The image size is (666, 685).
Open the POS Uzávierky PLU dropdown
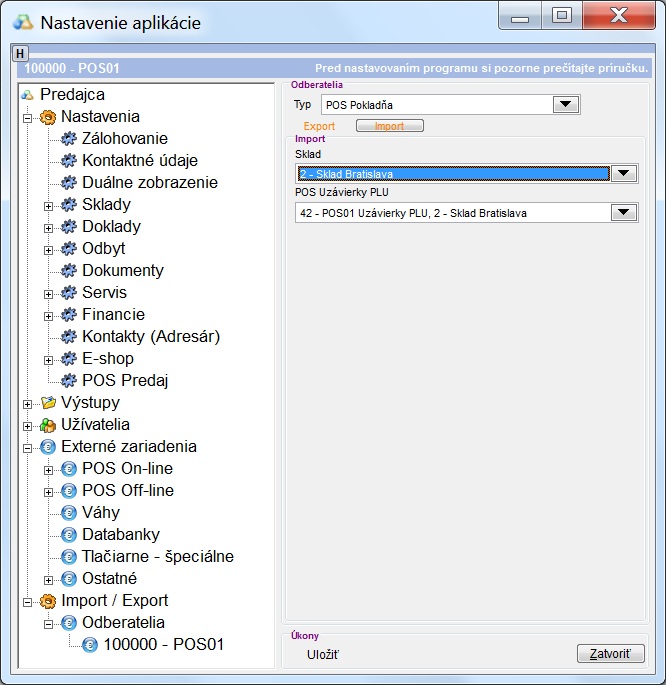click(x=624, y=212)
